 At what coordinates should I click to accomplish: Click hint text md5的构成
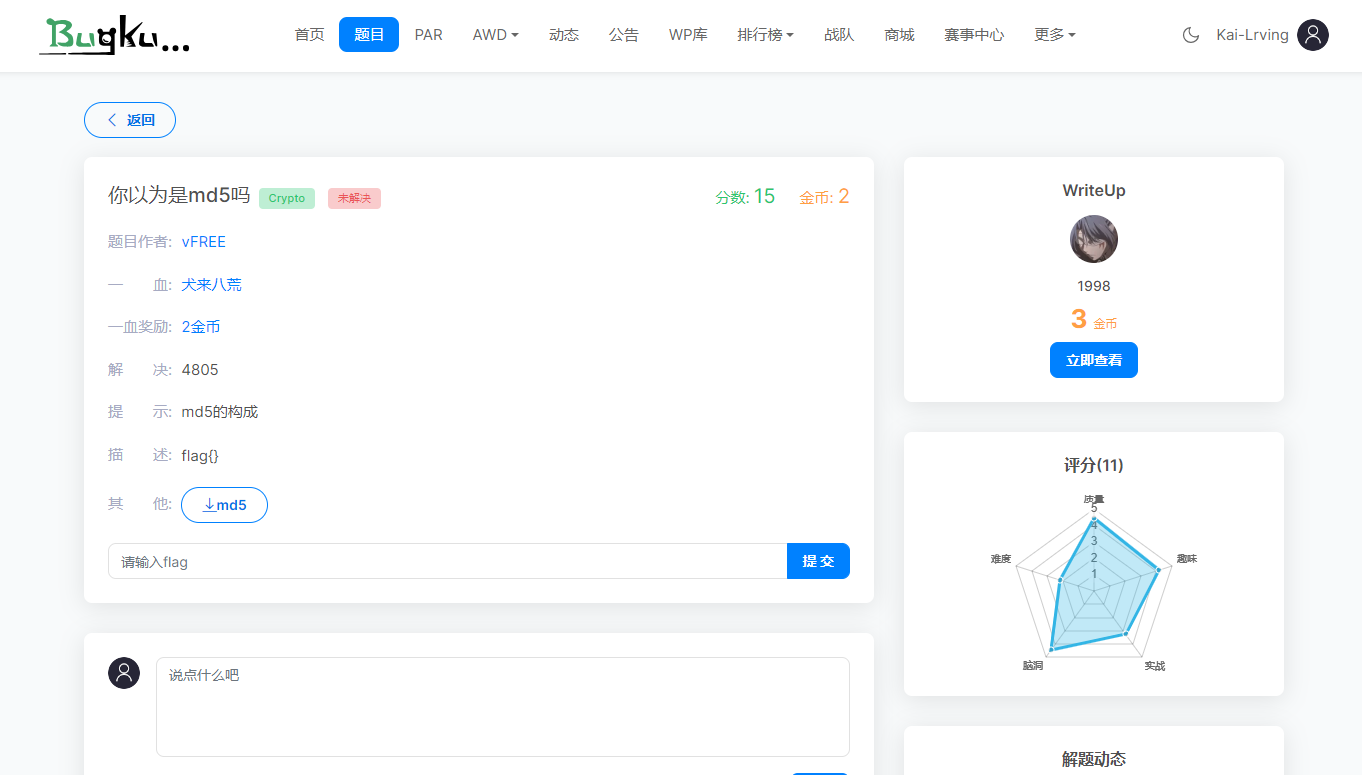(220, 412)
